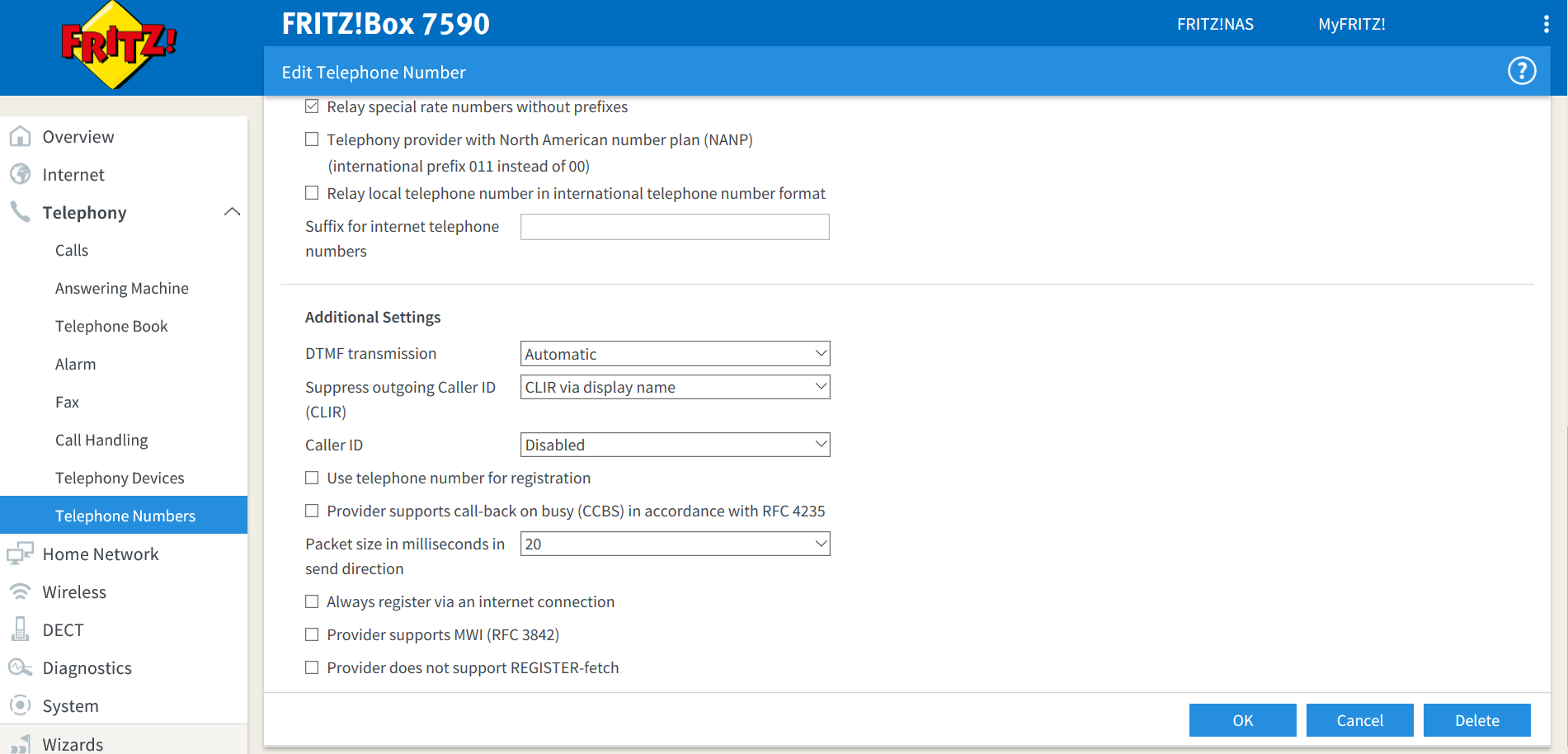Click the Diagnostics icon
This screenshot has height=754, width=1568.
(x=20, y=667)
